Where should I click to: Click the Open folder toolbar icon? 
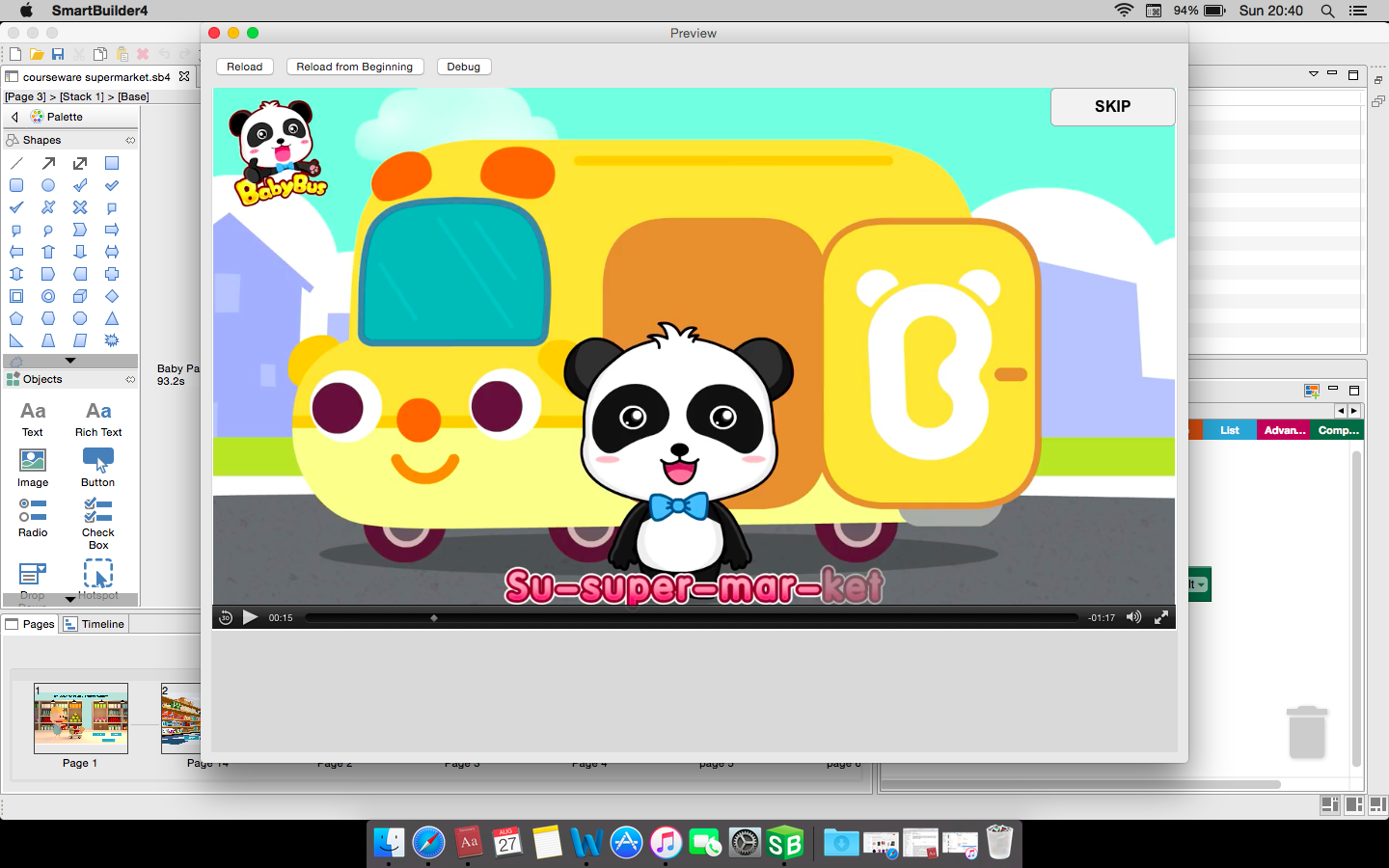coord(37,54)
